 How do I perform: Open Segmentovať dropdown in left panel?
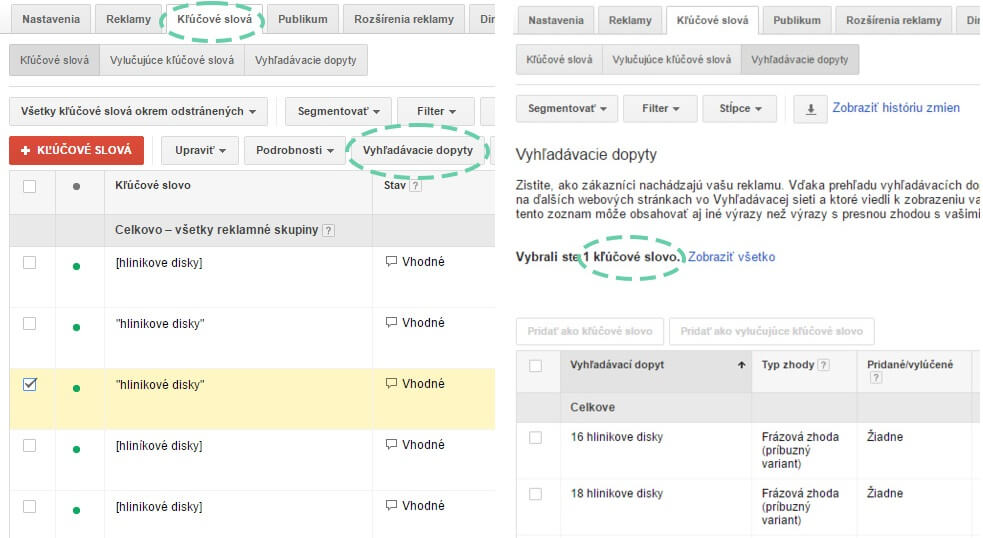tap(339, 111)
